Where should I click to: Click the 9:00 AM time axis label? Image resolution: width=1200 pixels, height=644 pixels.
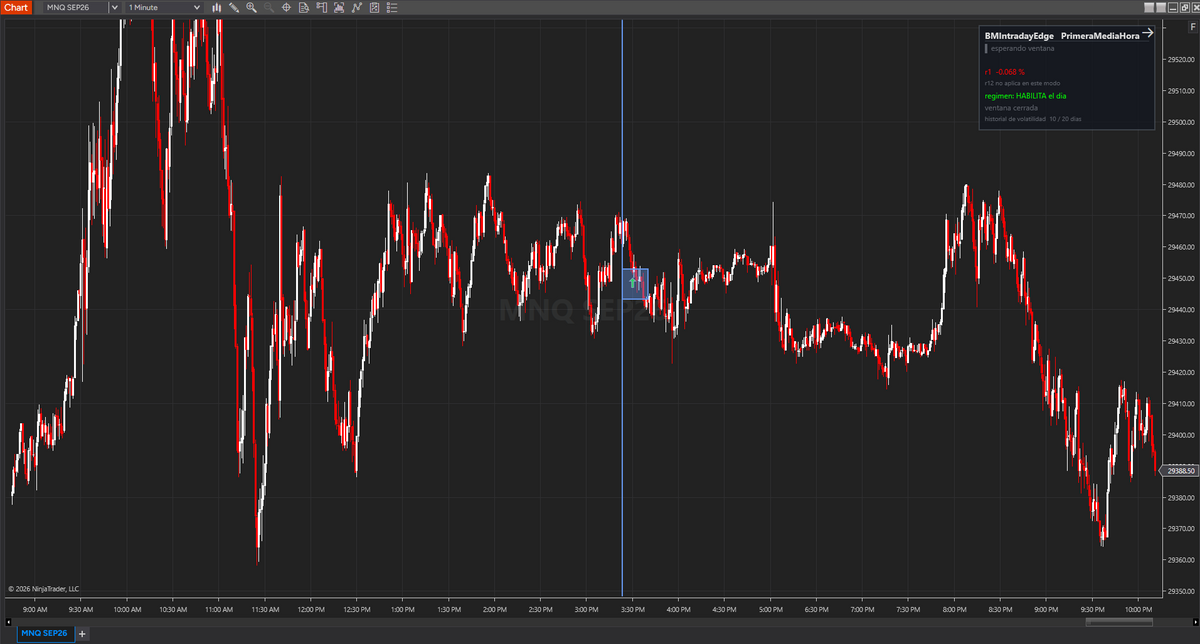click(35, 608)
